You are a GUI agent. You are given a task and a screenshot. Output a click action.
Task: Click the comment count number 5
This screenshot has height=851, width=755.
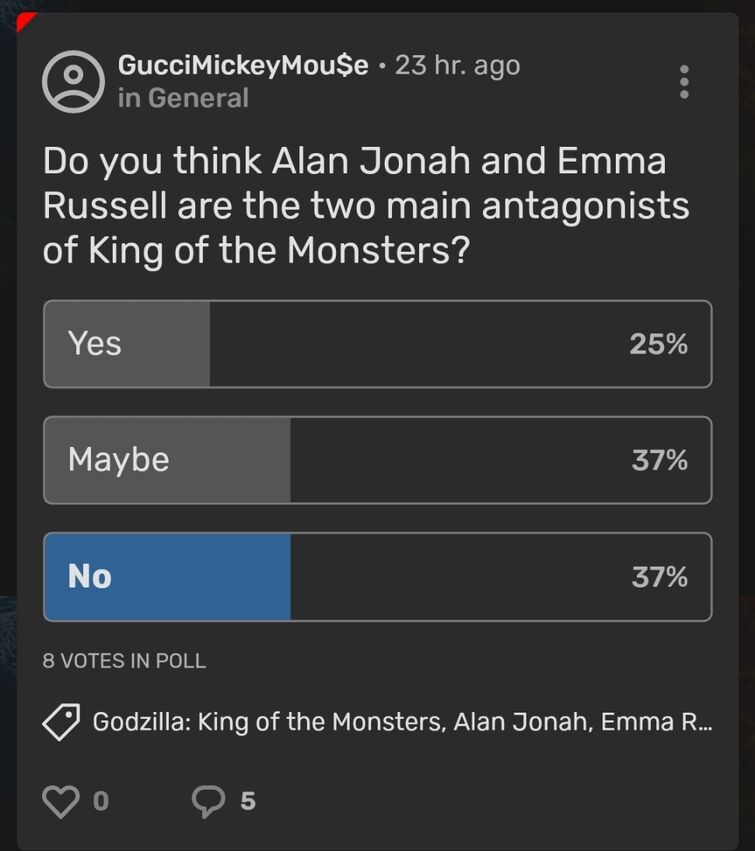pyautogui.click(x=248, y=801)
